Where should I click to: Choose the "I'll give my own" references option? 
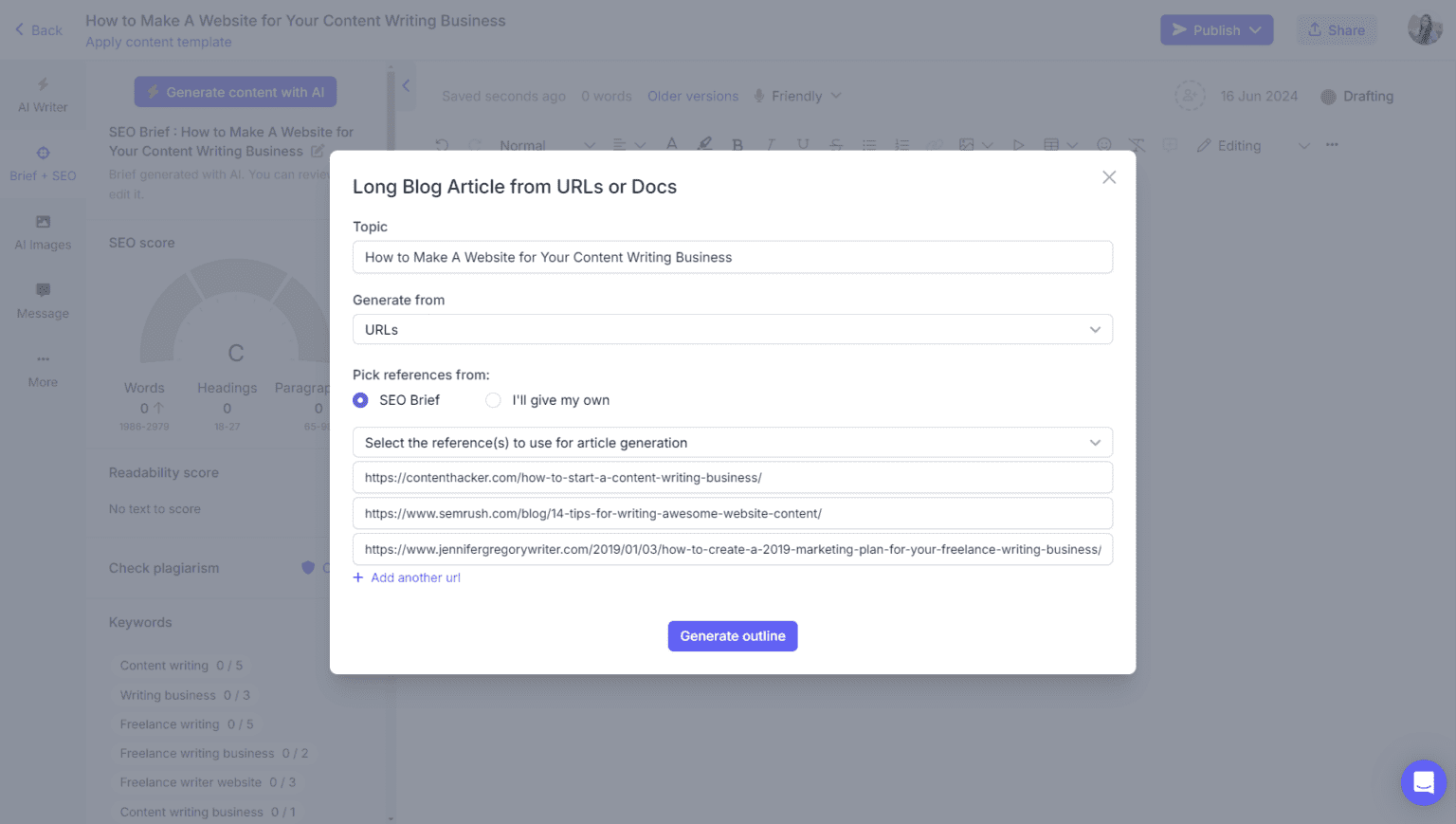pyautogui.click(x=493, y=399)
